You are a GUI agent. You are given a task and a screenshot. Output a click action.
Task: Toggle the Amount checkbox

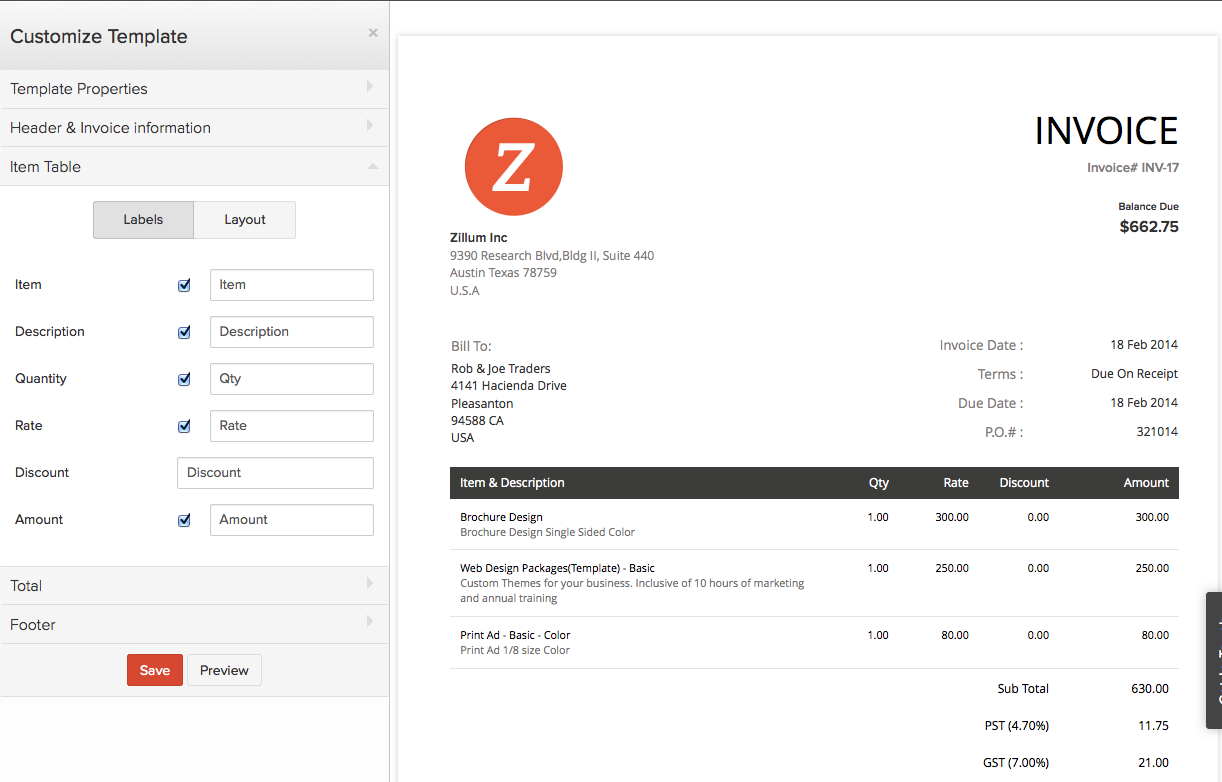pyautogui.click(x=184, y=520)
